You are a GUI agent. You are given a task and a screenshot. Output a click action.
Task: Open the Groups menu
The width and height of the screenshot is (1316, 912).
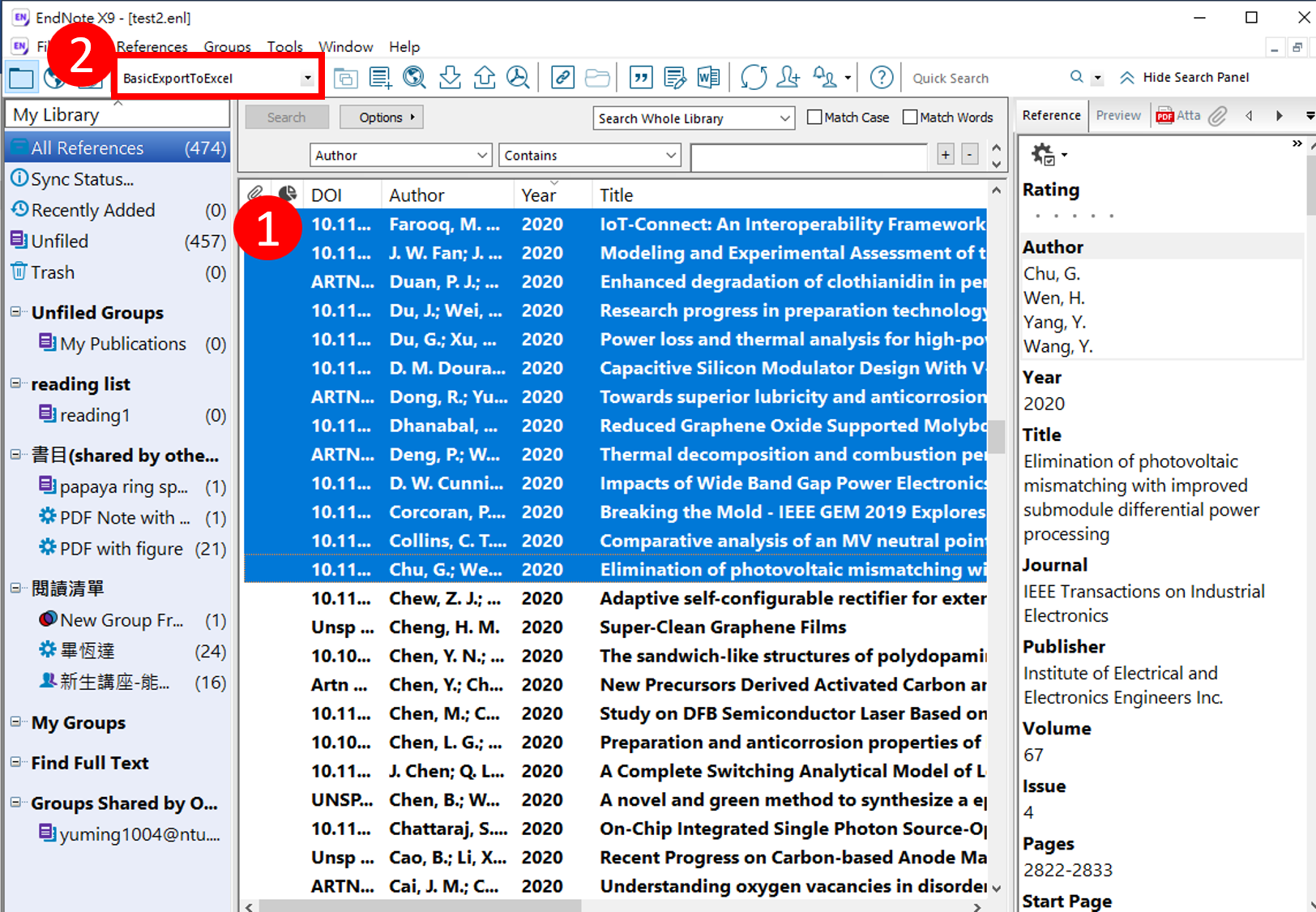pos(228,46)
